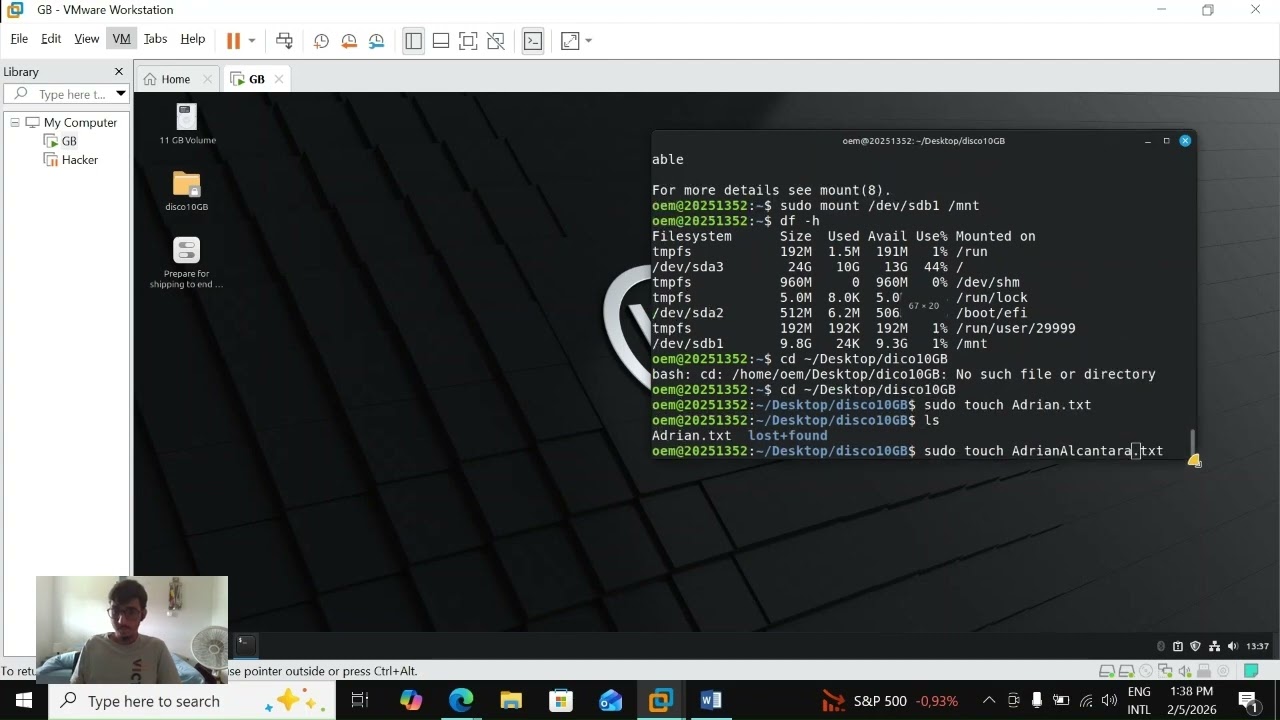Click the guest volume tray icon
This screenshot has height=720, width=1280.
click(x=1232, y=646)
